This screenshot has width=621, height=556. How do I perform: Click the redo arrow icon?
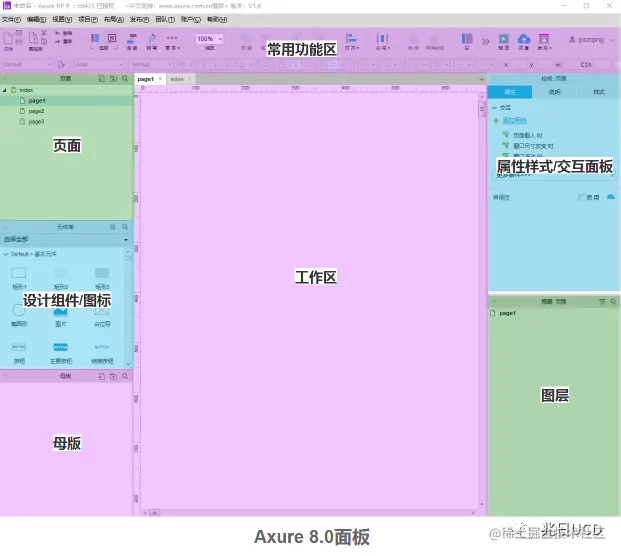click(58, 41)
